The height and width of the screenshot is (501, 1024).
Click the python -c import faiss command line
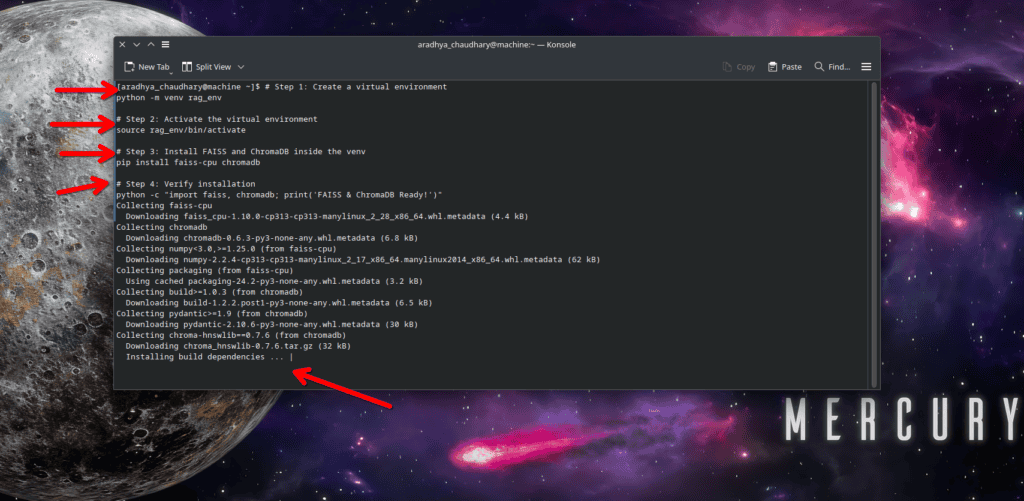point(280,195)
